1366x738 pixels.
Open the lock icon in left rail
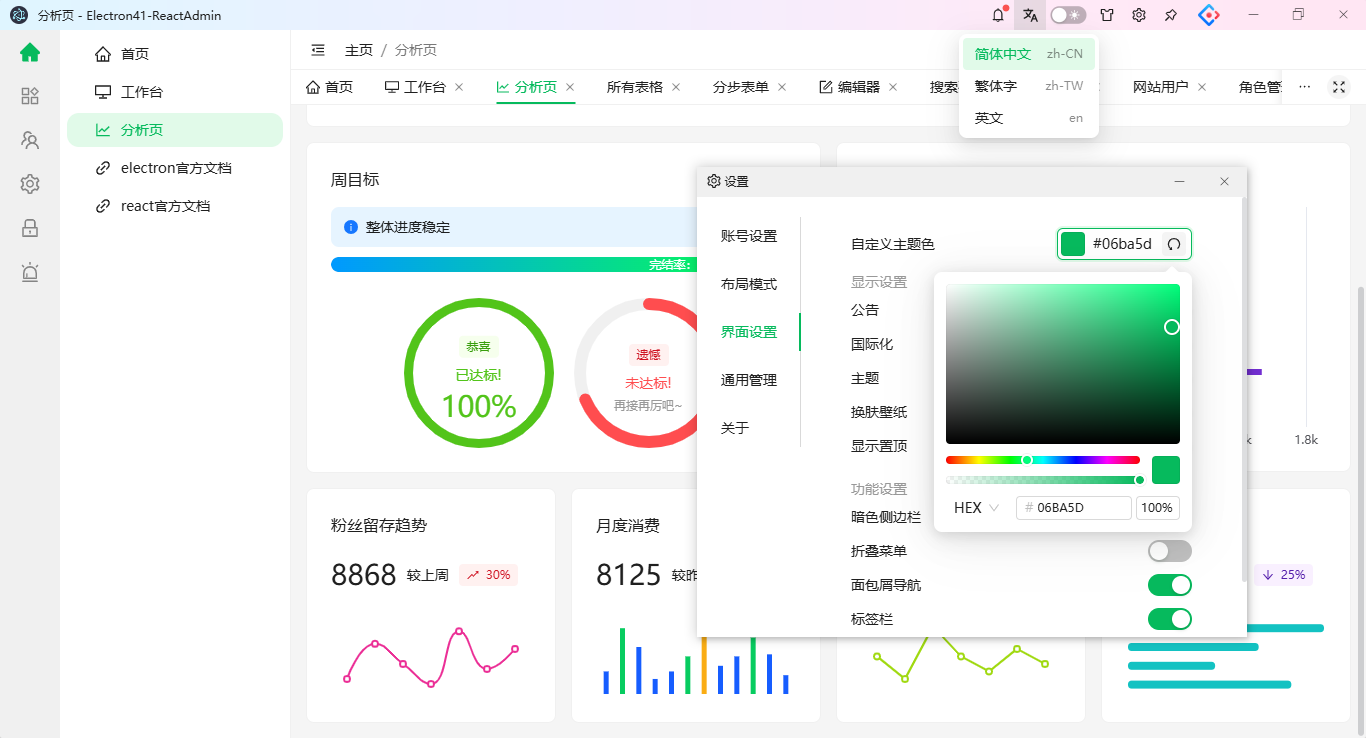[30, 228]
